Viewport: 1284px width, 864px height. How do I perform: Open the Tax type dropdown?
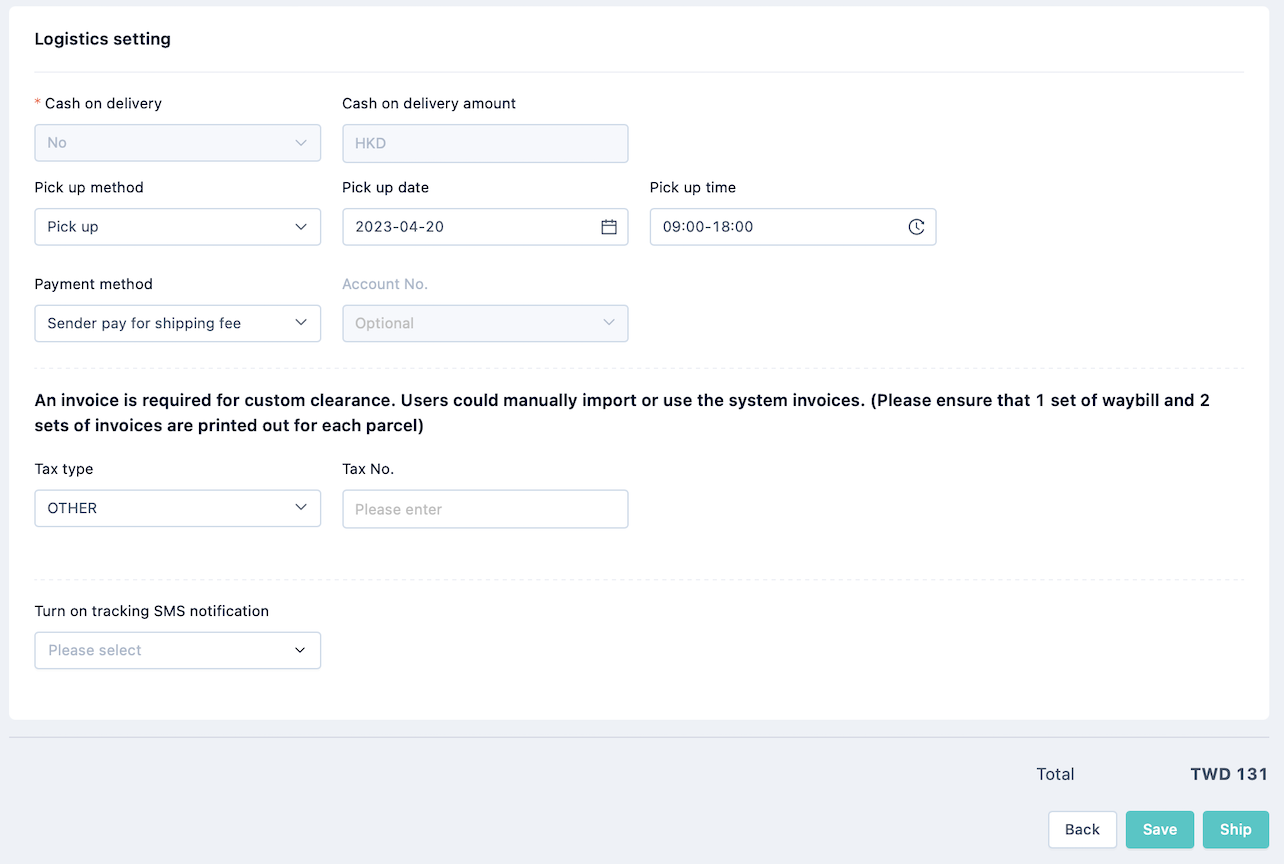coord(178,508)
